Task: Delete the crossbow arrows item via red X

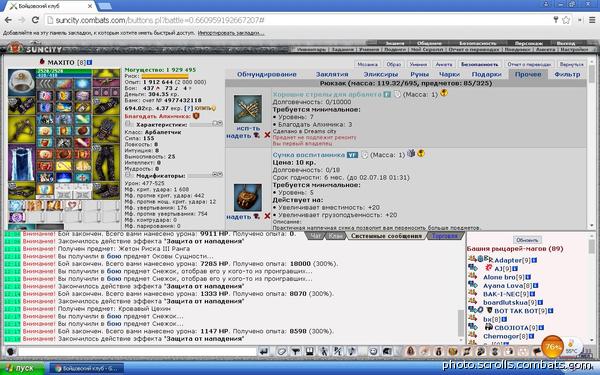Action: (267, 135)
